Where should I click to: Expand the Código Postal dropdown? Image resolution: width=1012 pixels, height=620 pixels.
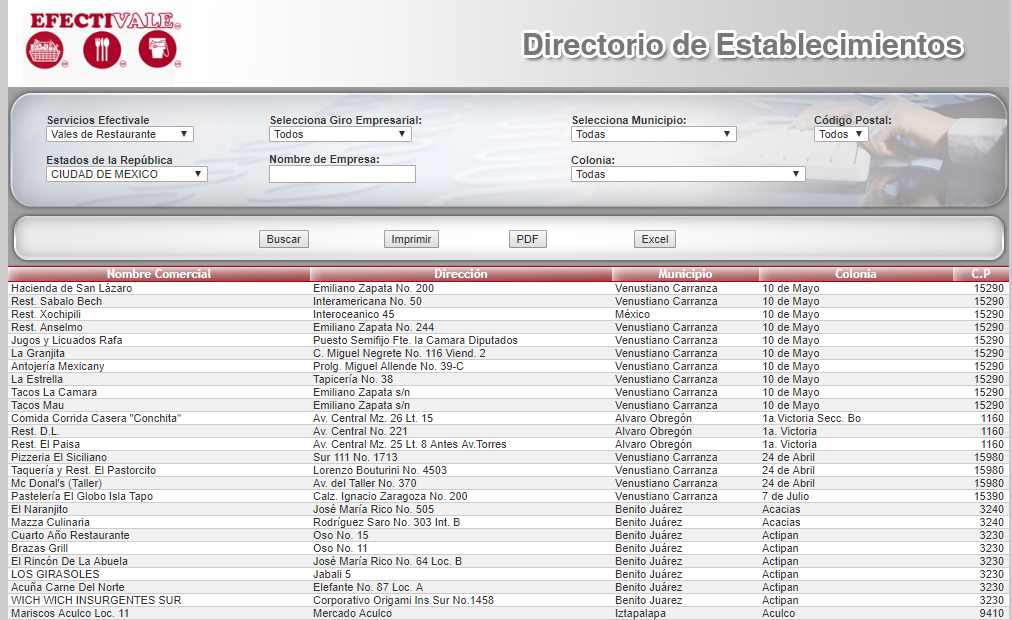(840, 134)
